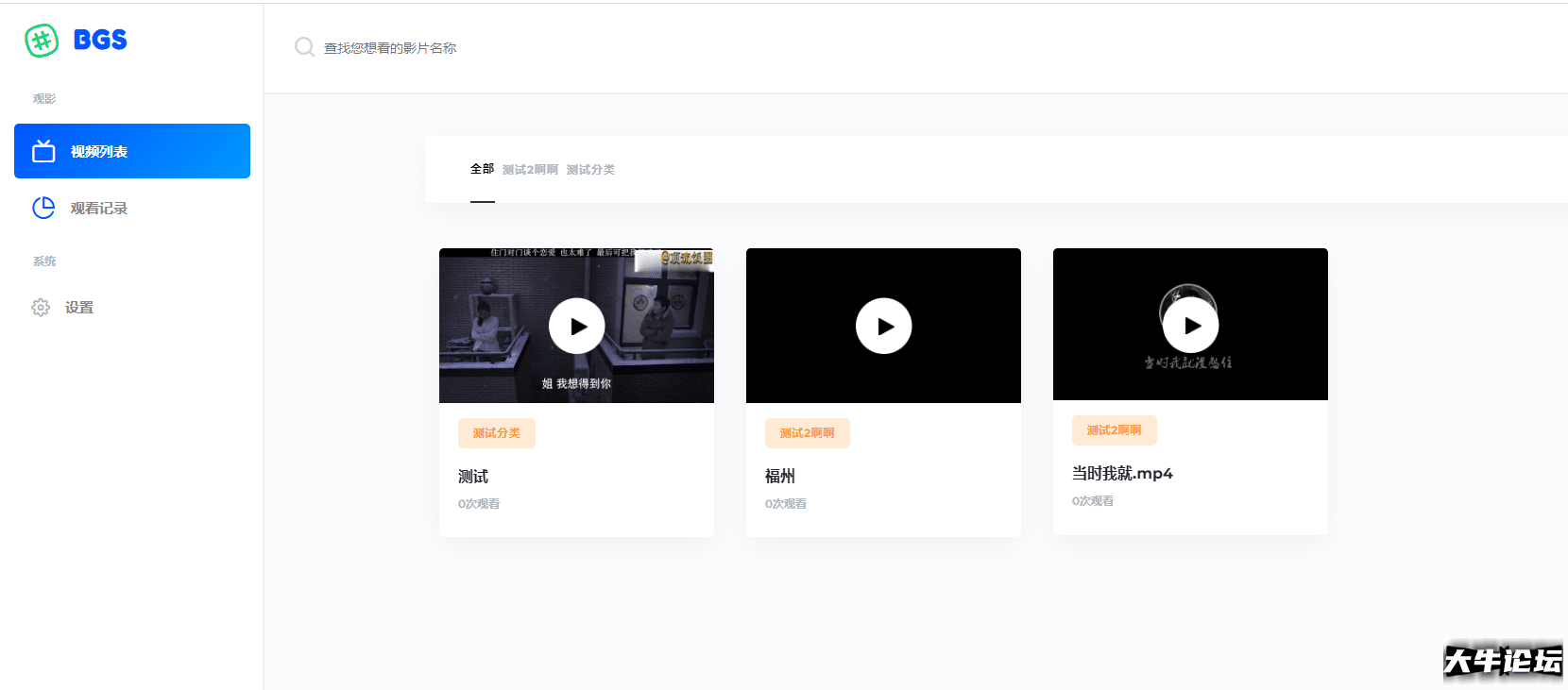Click the pie chart icon for 观看记录
Image resolution: width=1568 pixels, height=690 pixels.
click(43, 208)
